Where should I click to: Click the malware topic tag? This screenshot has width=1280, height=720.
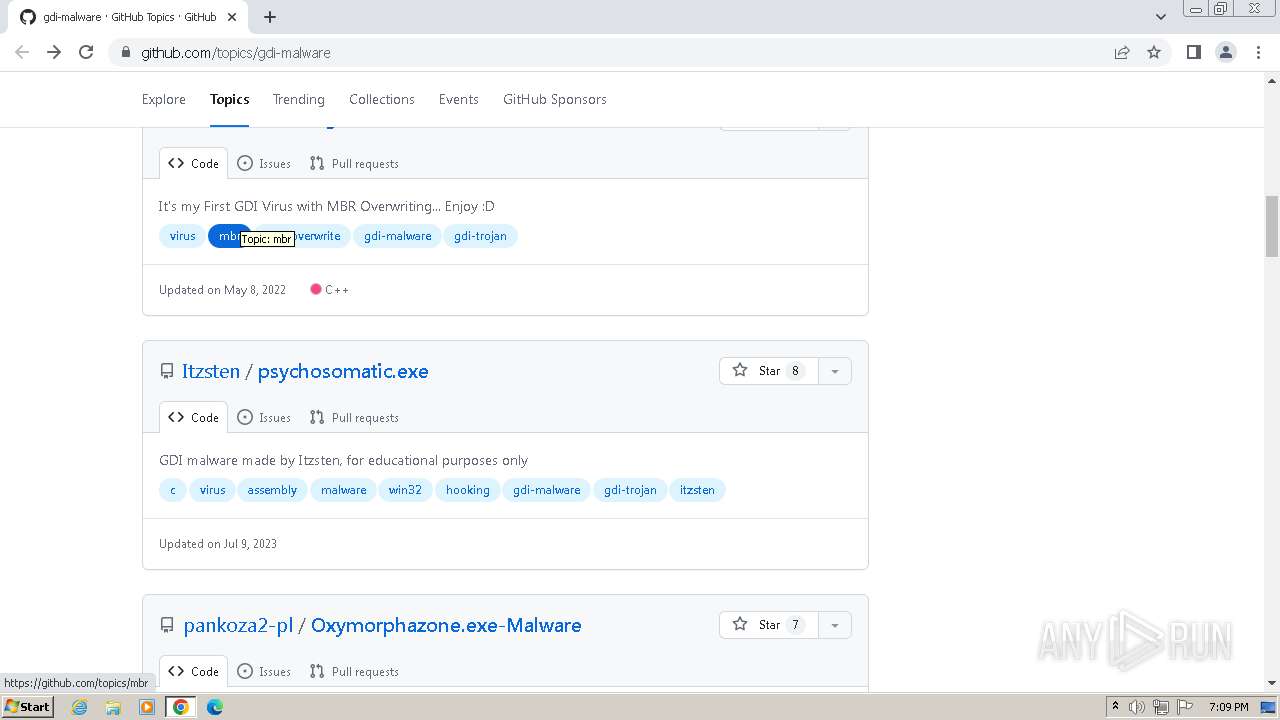[x=343, y=490]
